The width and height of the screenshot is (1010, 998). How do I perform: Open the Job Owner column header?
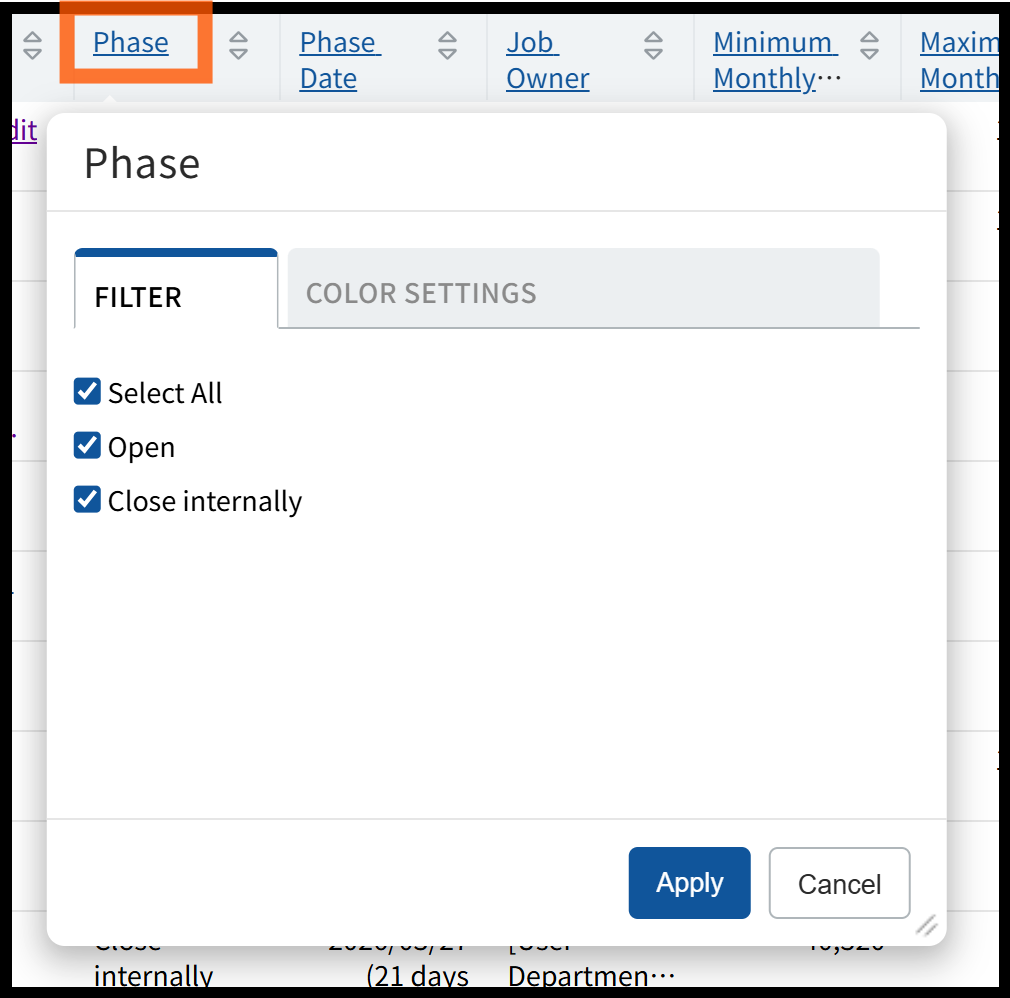click(545, 60)
